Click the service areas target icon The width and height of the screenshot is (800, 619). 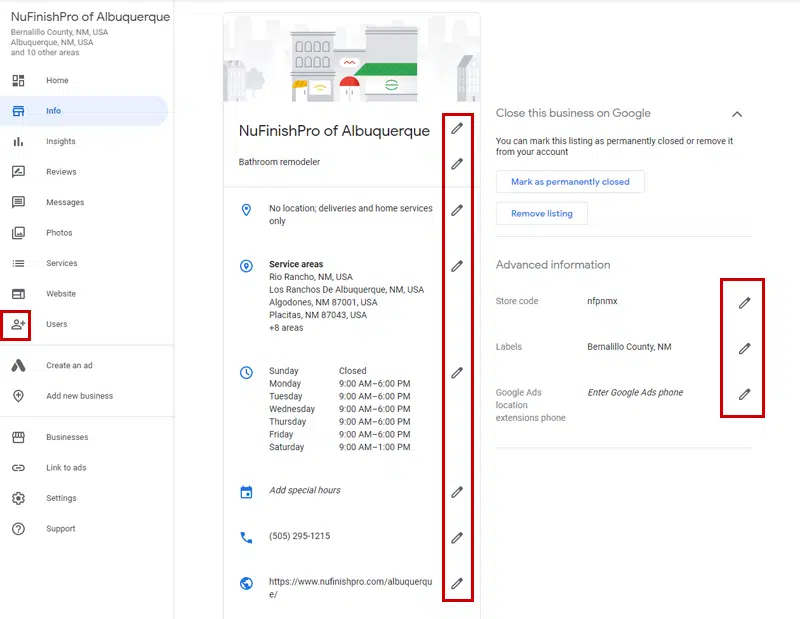pos(246,266)
